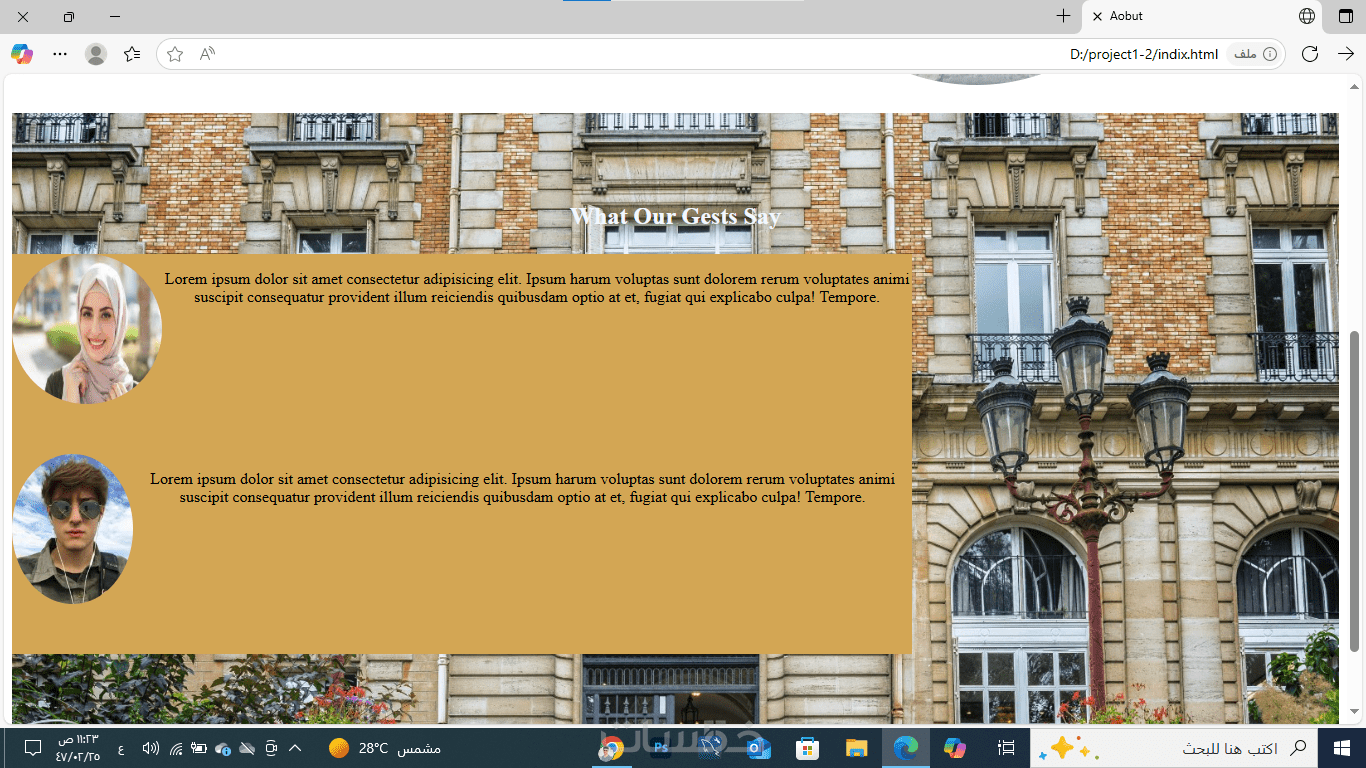Click the scrollbar up arrow
The height and width of the screenshot is (768, 1366).
pos(1355,88)
